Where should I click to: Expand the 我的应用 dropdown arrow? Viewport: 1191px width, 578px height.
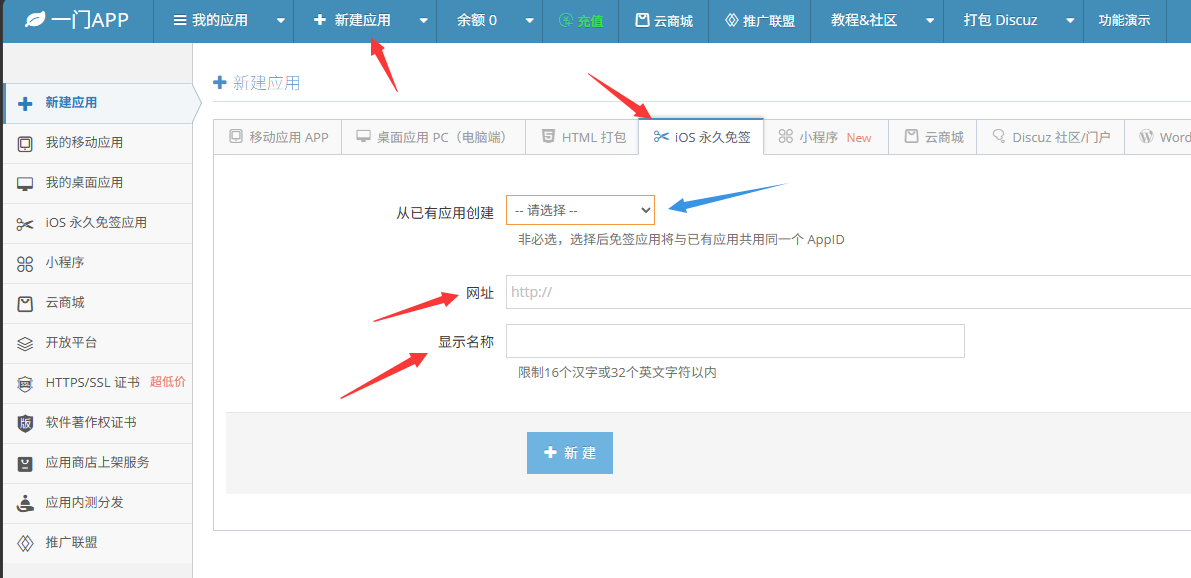[280, 21]
